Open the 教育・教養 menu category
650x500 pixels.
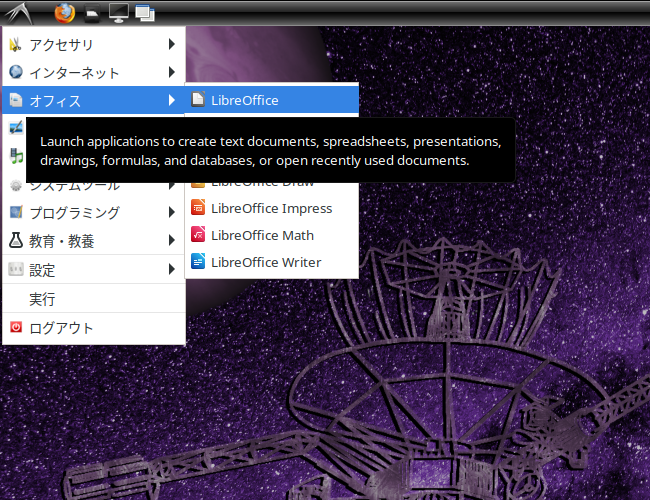(94, 240)
